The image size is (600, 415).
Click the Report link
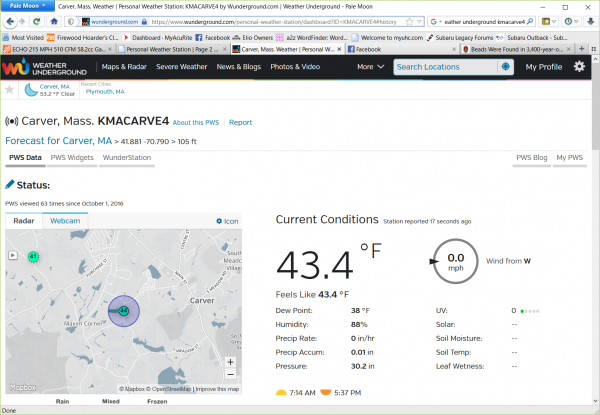240,122
